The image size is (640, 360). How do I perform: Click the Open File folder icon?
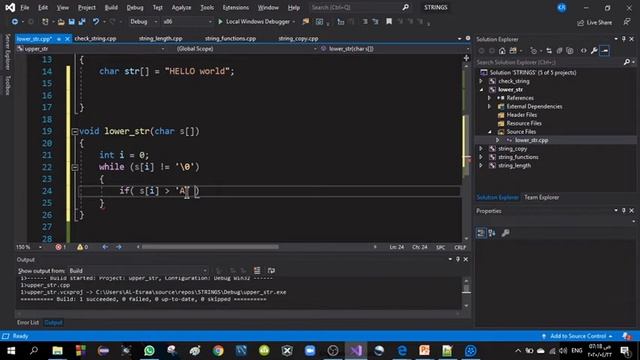(x=61, y=22)
